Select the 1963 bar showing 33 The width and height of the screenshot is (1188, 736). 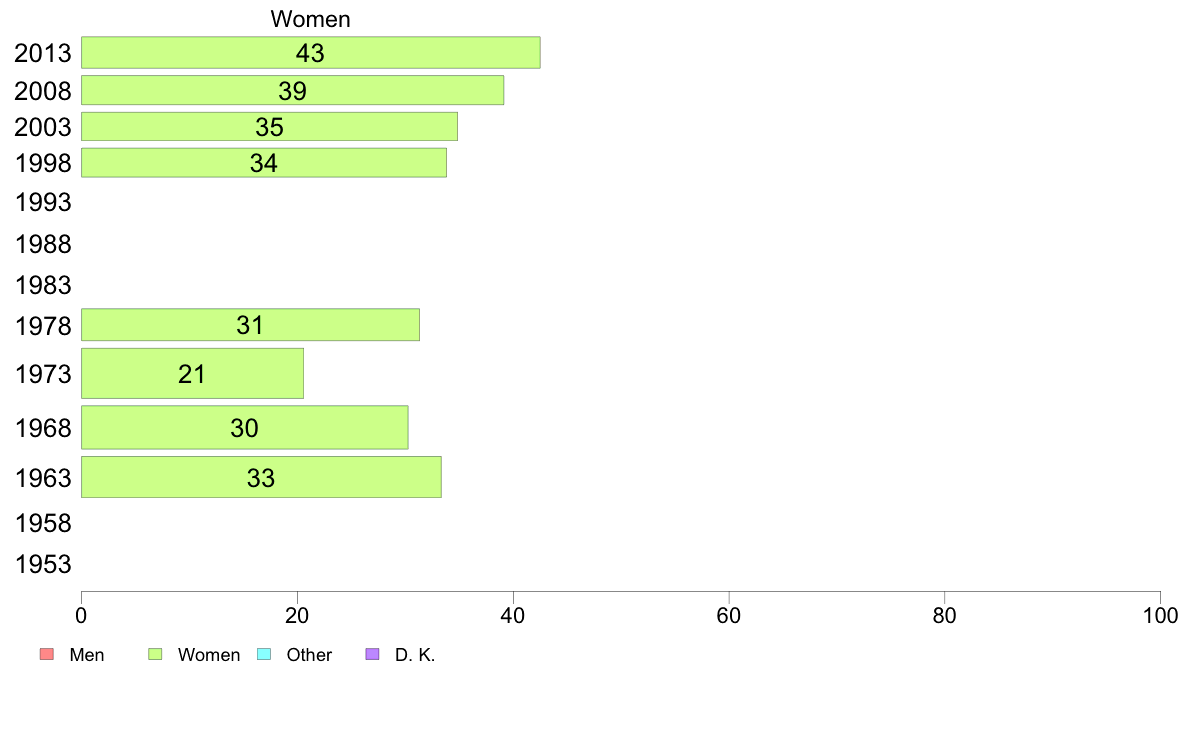pyautogui.click(x=261, y=477)
